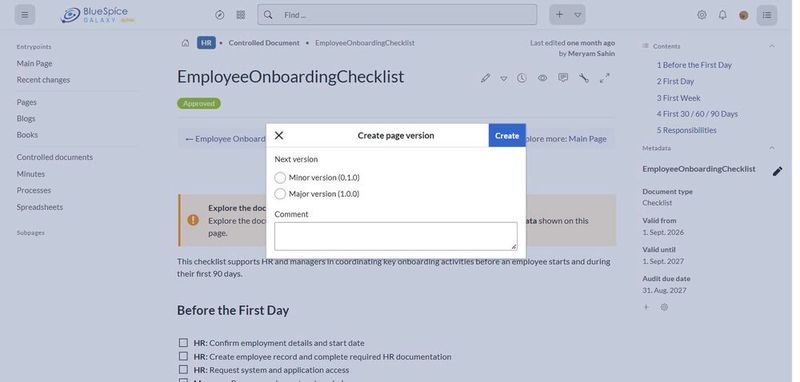
Task: Click the small gear icon below Audit due date
Action: click(664, 307)
